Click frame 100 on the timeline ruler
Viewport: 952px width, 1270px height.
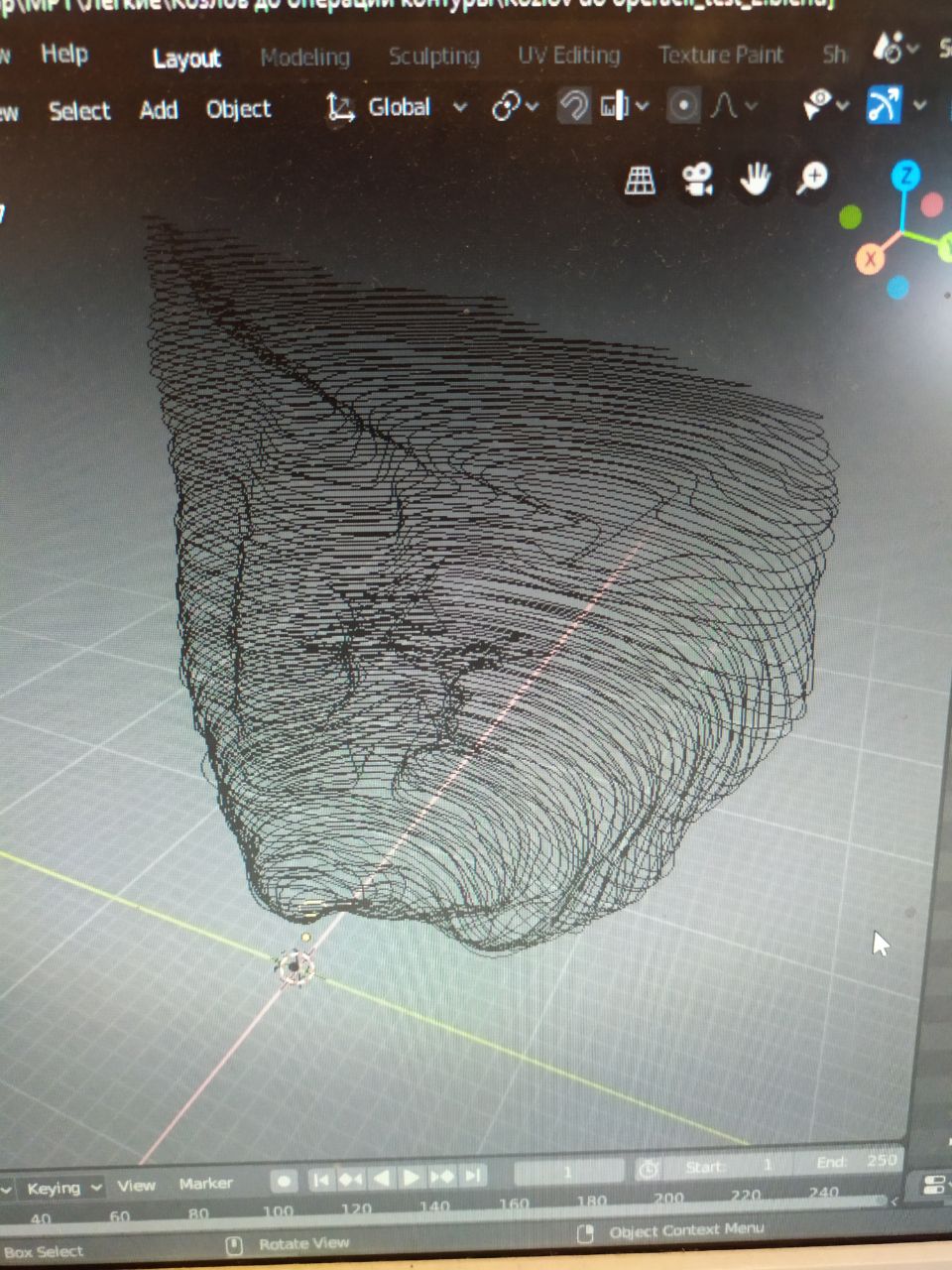(278, 1211)
